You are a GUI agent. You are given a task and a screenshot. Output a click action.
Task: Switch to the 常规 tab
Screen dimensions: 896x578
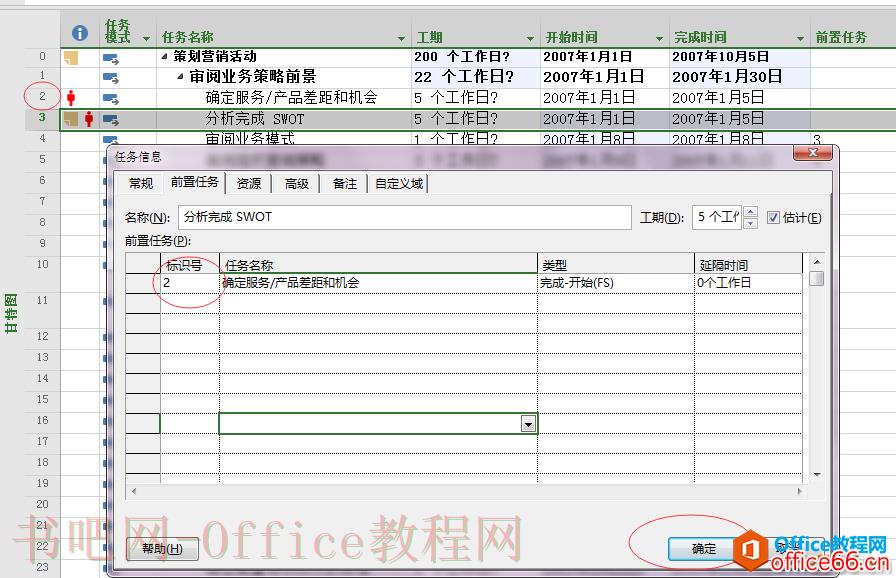(x=141, y=183)
